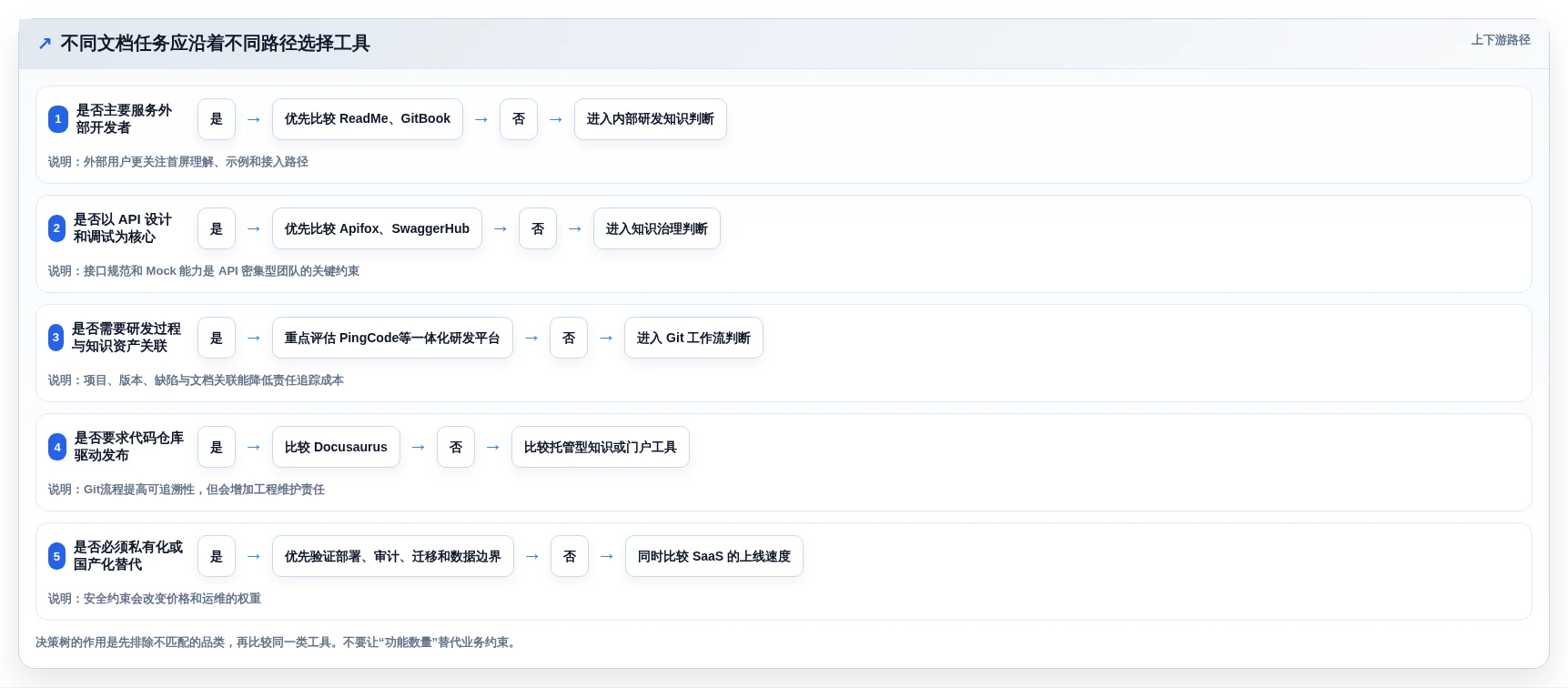This screenshot has height=688, width=1568.
Task: Select 是 for 研发过程与知识资产关联
Action: tap(217, 338)
